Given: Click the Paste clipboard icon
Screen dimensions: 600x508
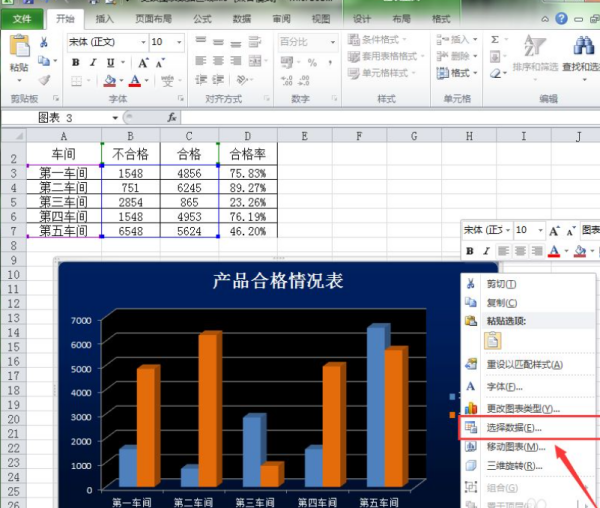Looking at the screenshot, I should tap(19, 46).
